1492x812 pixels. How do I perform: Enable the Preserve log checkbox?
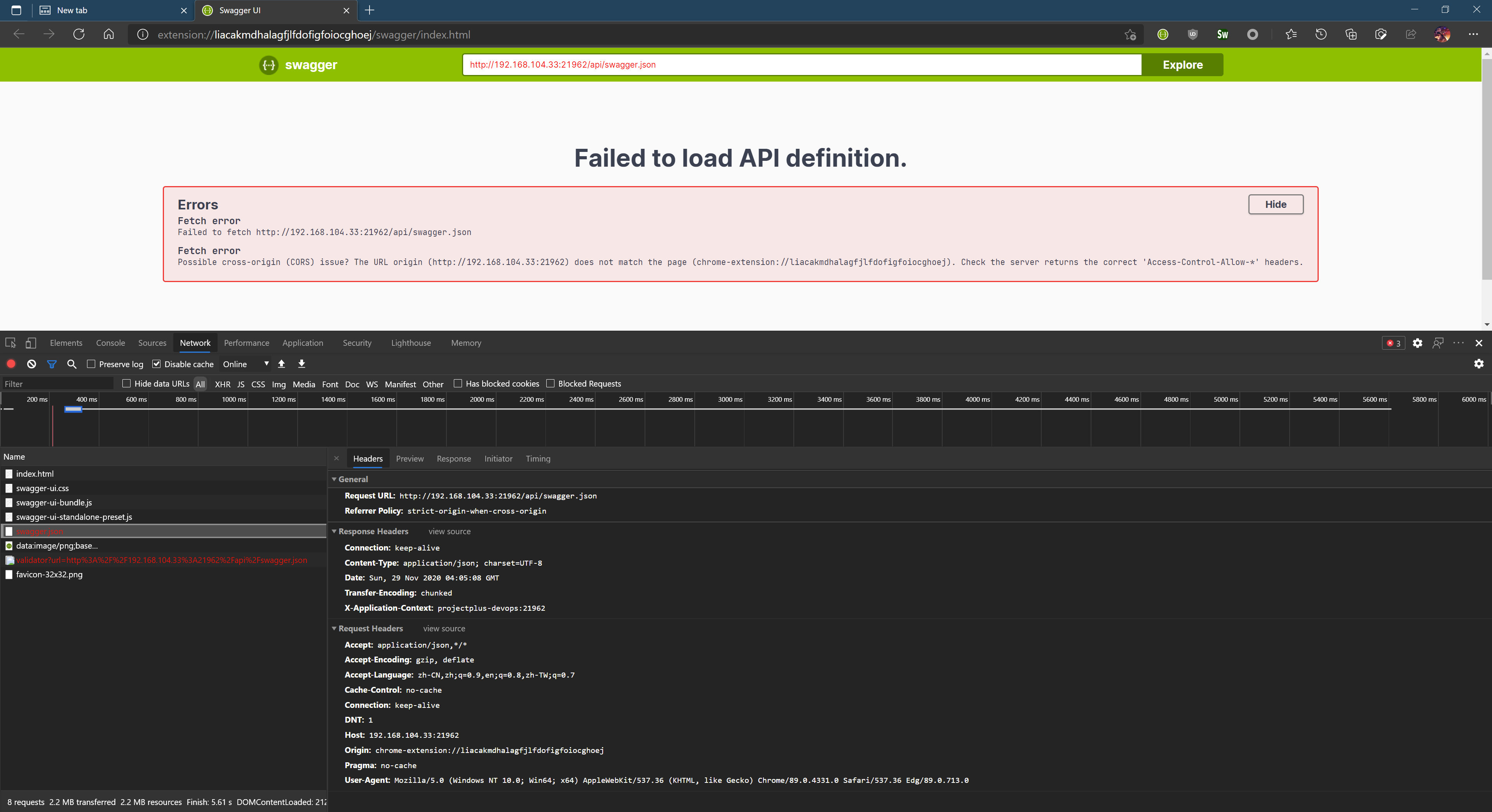tap(91, 364)
